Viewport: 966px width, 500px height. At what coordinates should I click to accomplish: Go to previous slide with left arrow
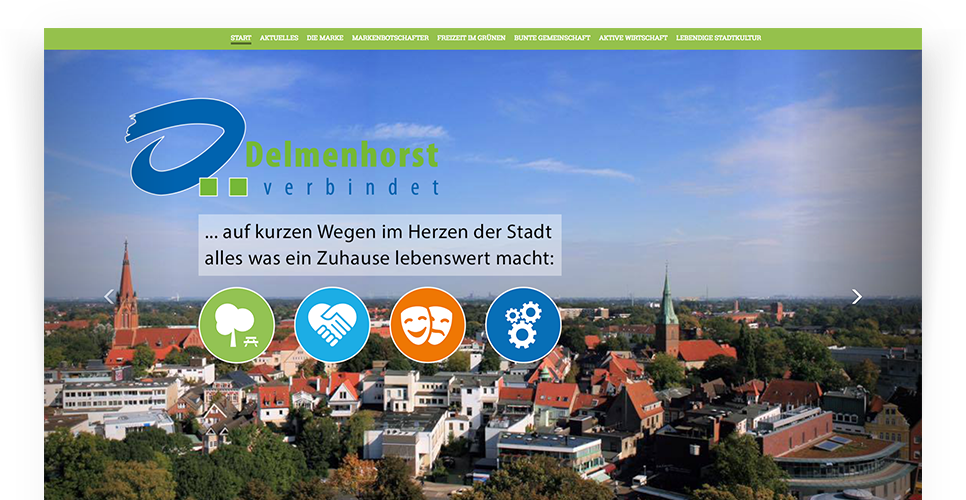point(109,297)
